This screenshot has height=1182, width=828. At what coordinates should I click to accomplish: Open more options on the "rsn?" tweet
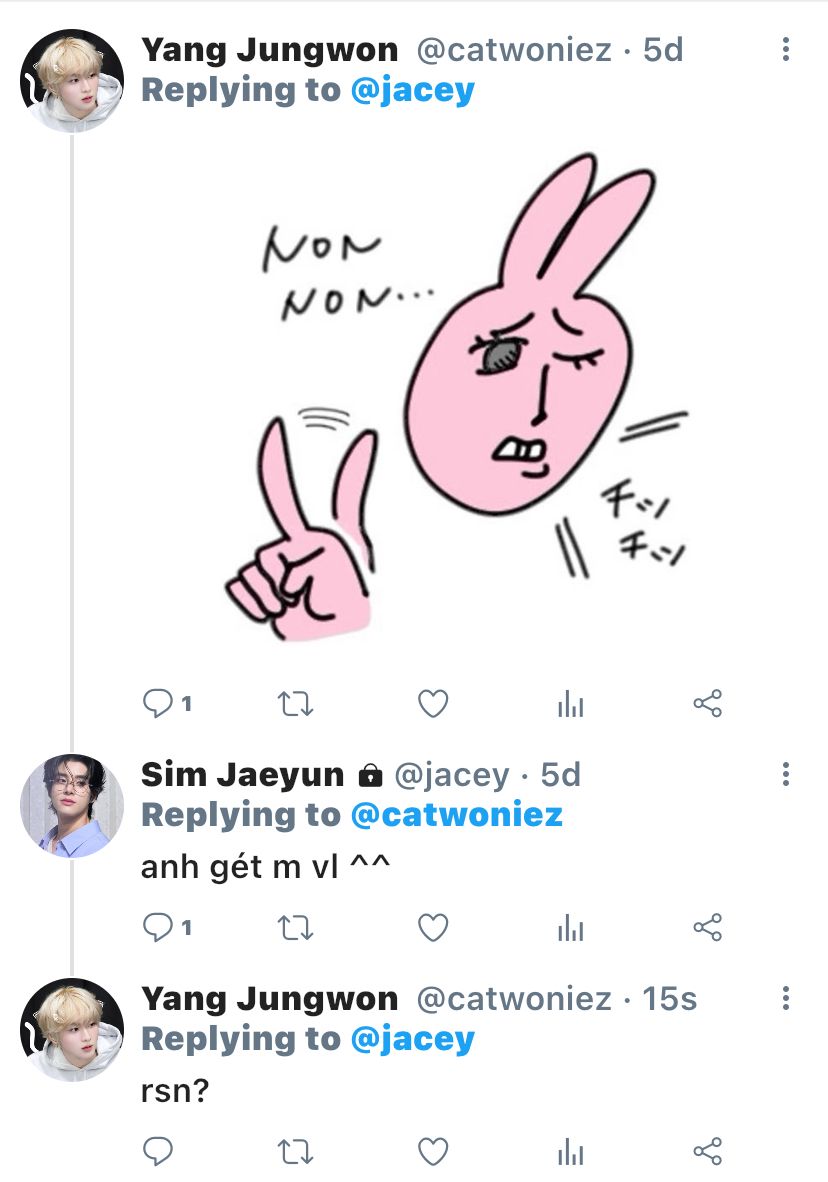point(786,998)
